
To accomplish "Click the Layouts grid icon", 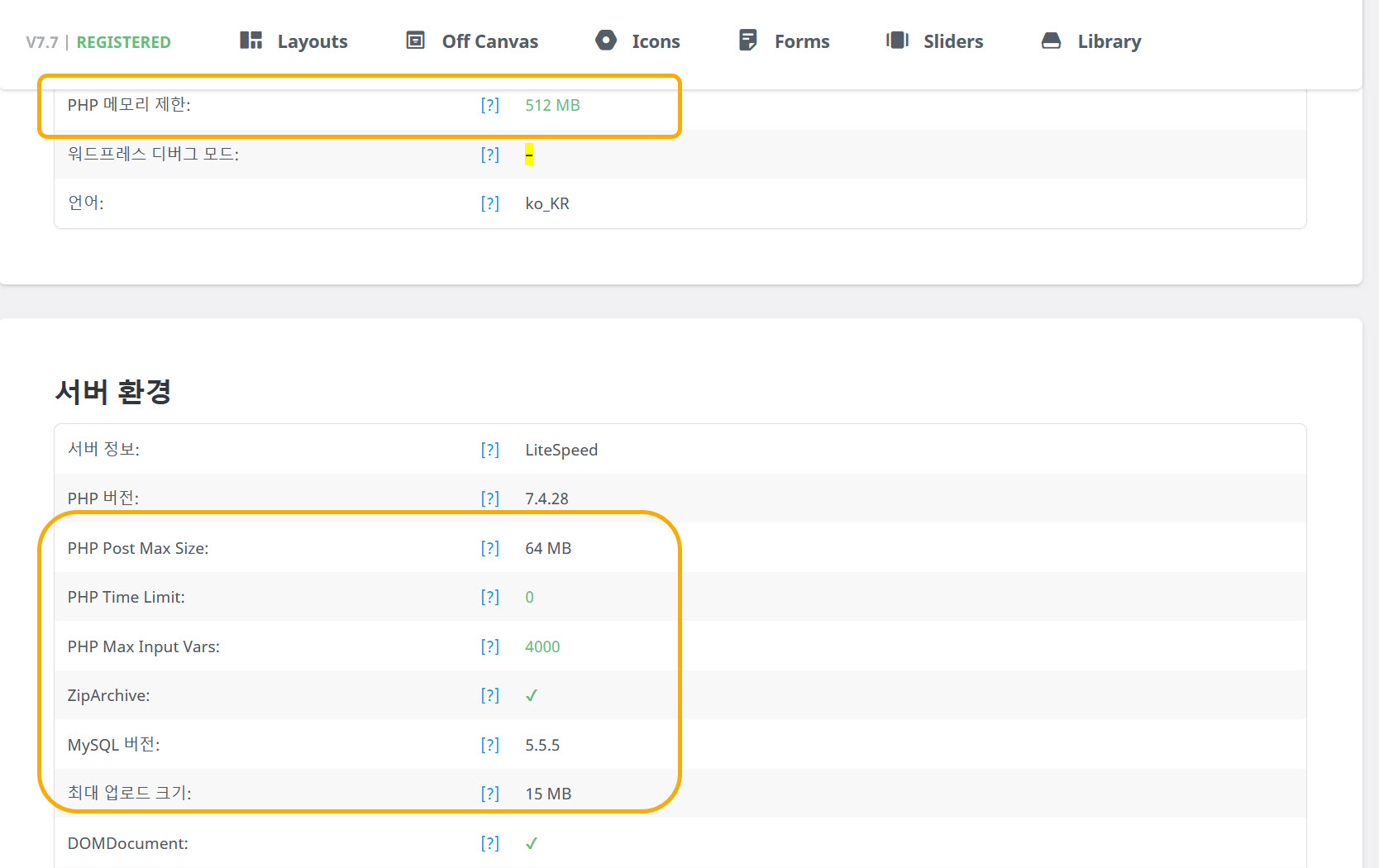I will (251, 40).
